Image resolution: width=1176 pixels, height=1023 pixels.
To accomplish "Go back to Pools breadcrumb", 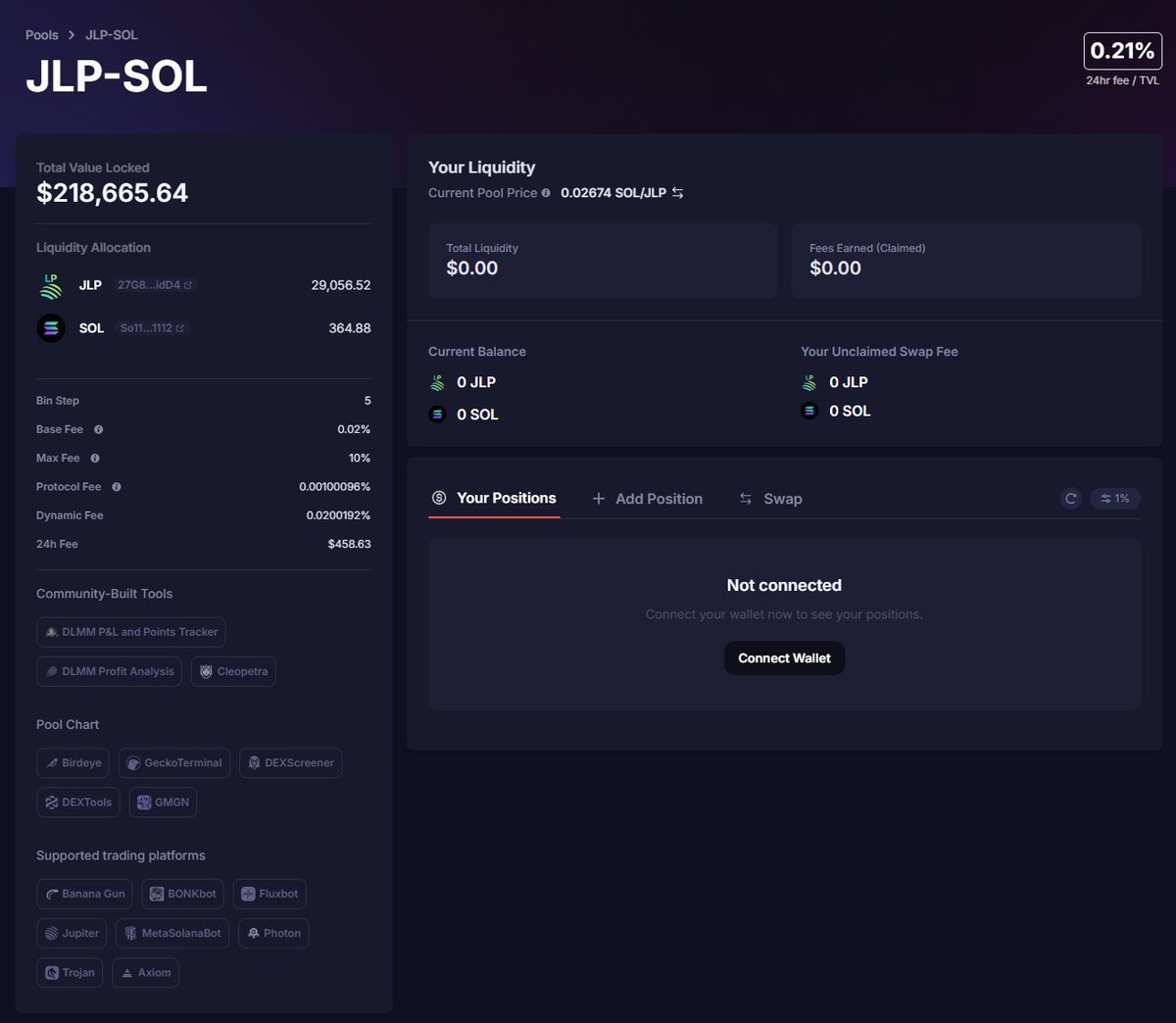I will point(41,34).
